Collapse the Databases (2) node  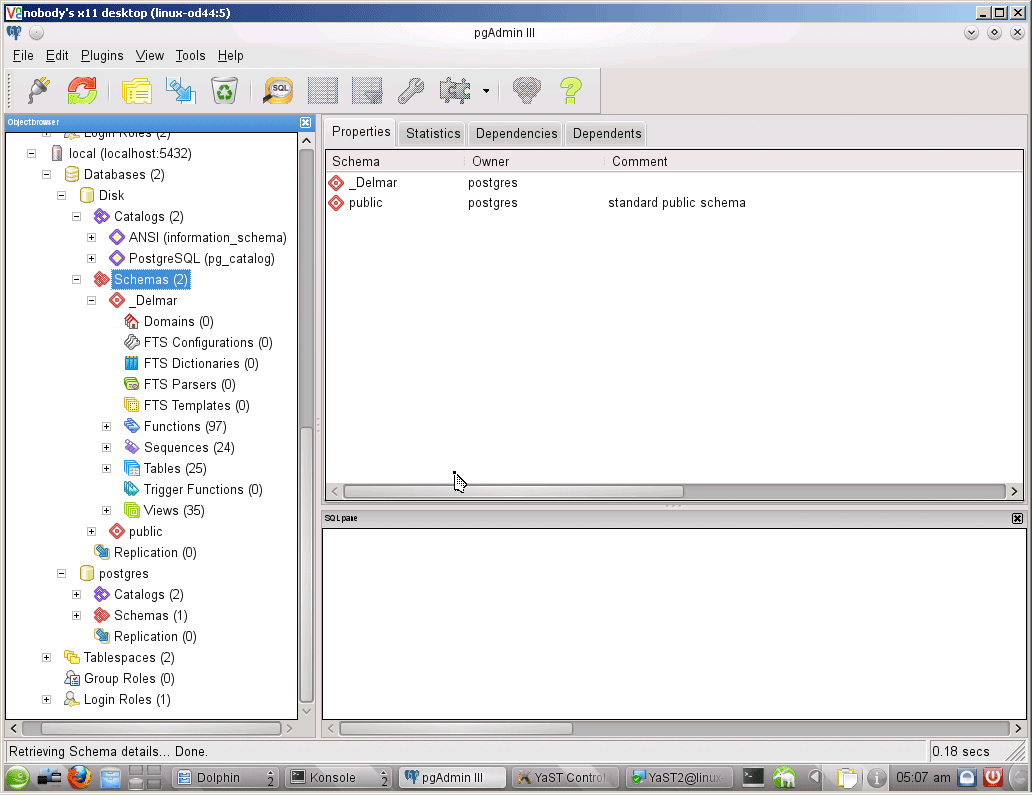46,174
